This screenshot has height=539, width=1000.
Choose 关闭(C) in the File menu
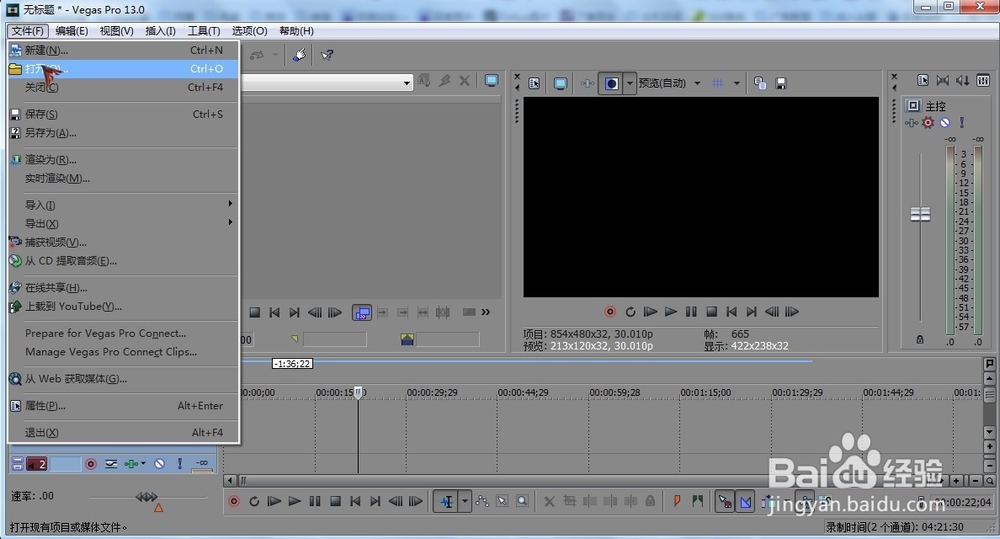(124, 87)
